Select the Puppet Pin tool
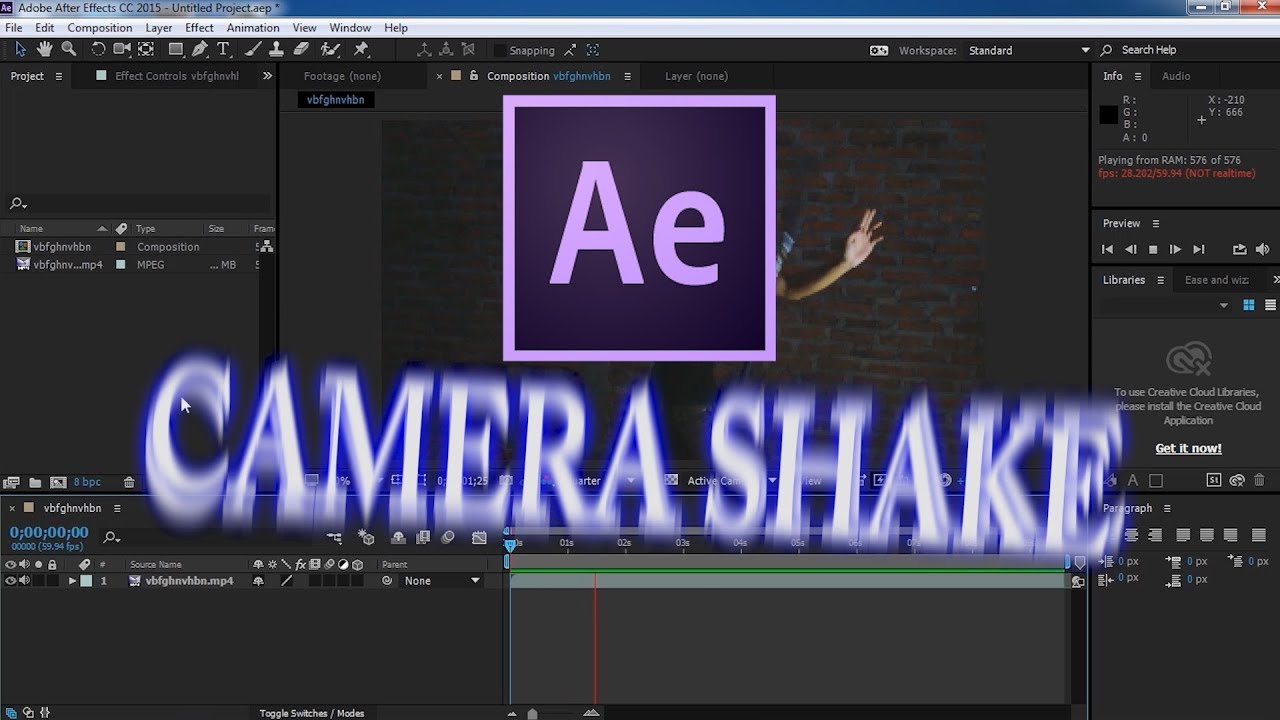The height and width of the screenshot is (720, 1280). [361, 49]
